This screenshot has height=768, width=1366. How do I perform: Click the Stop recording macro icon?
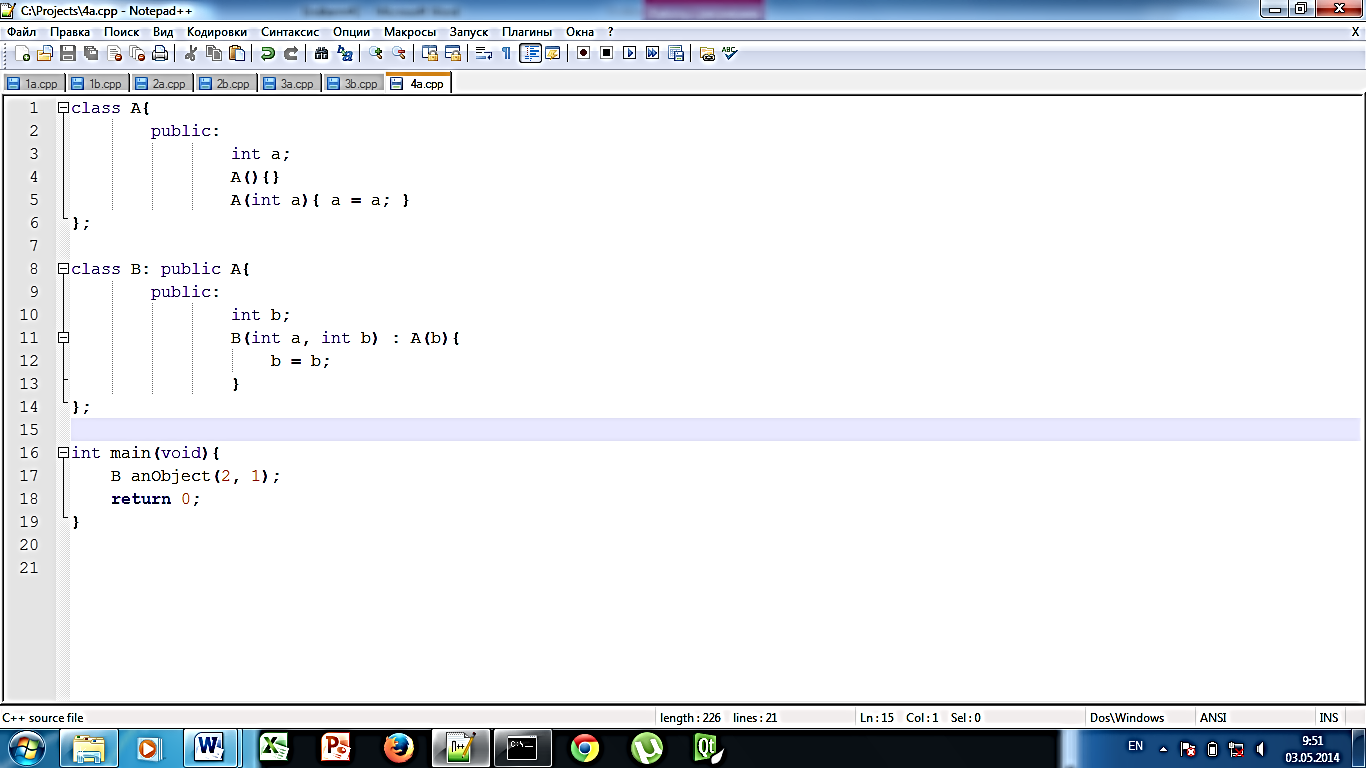(x=606, y=53)
